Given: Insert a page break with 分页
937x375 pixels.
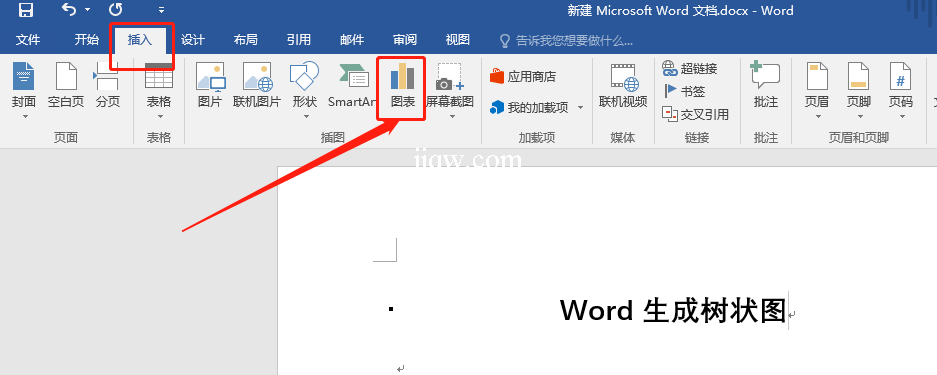Looking at the screenshot, I should coord(108,85).
